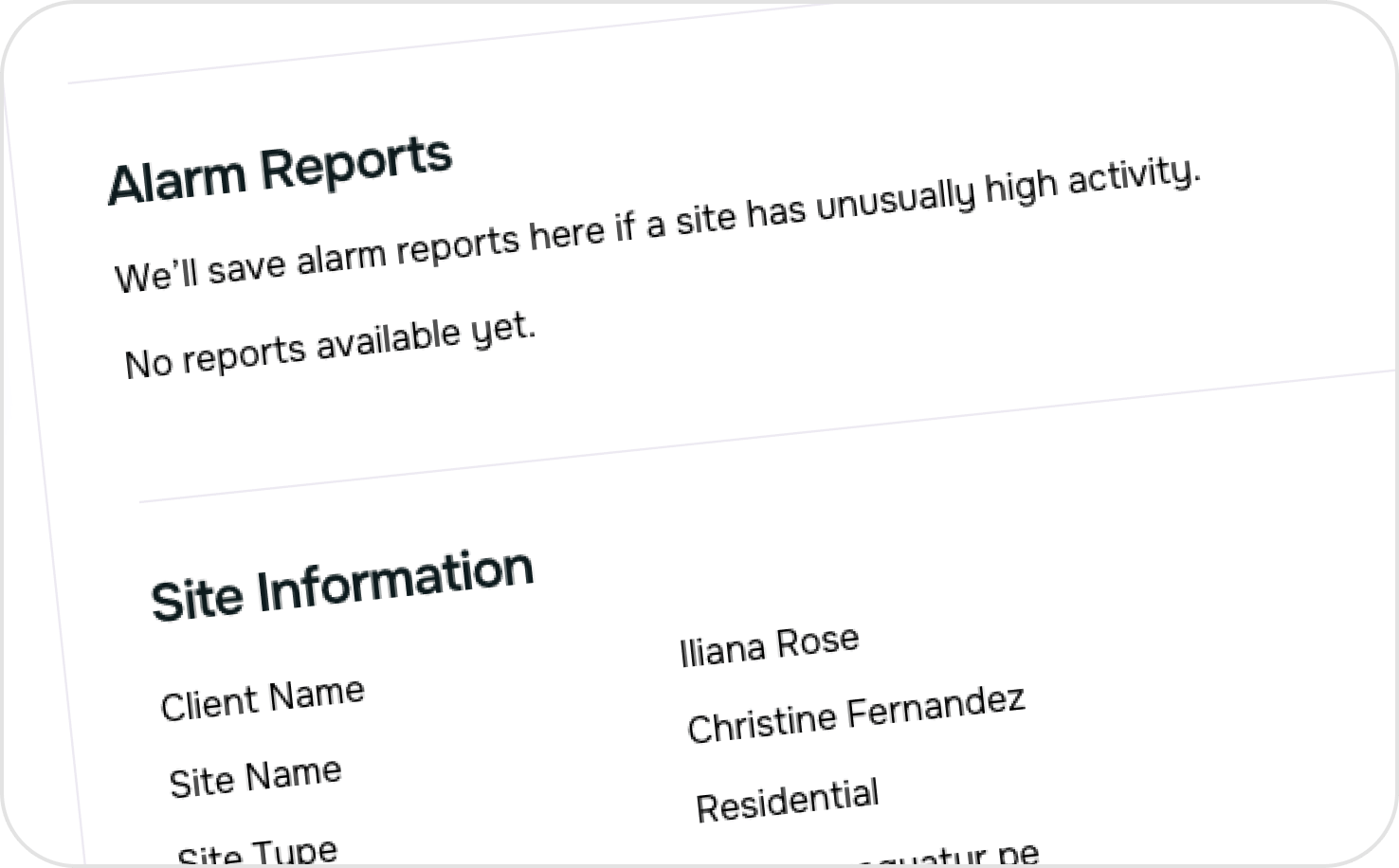Click the "No reports available yet." message

click(330, 345)
